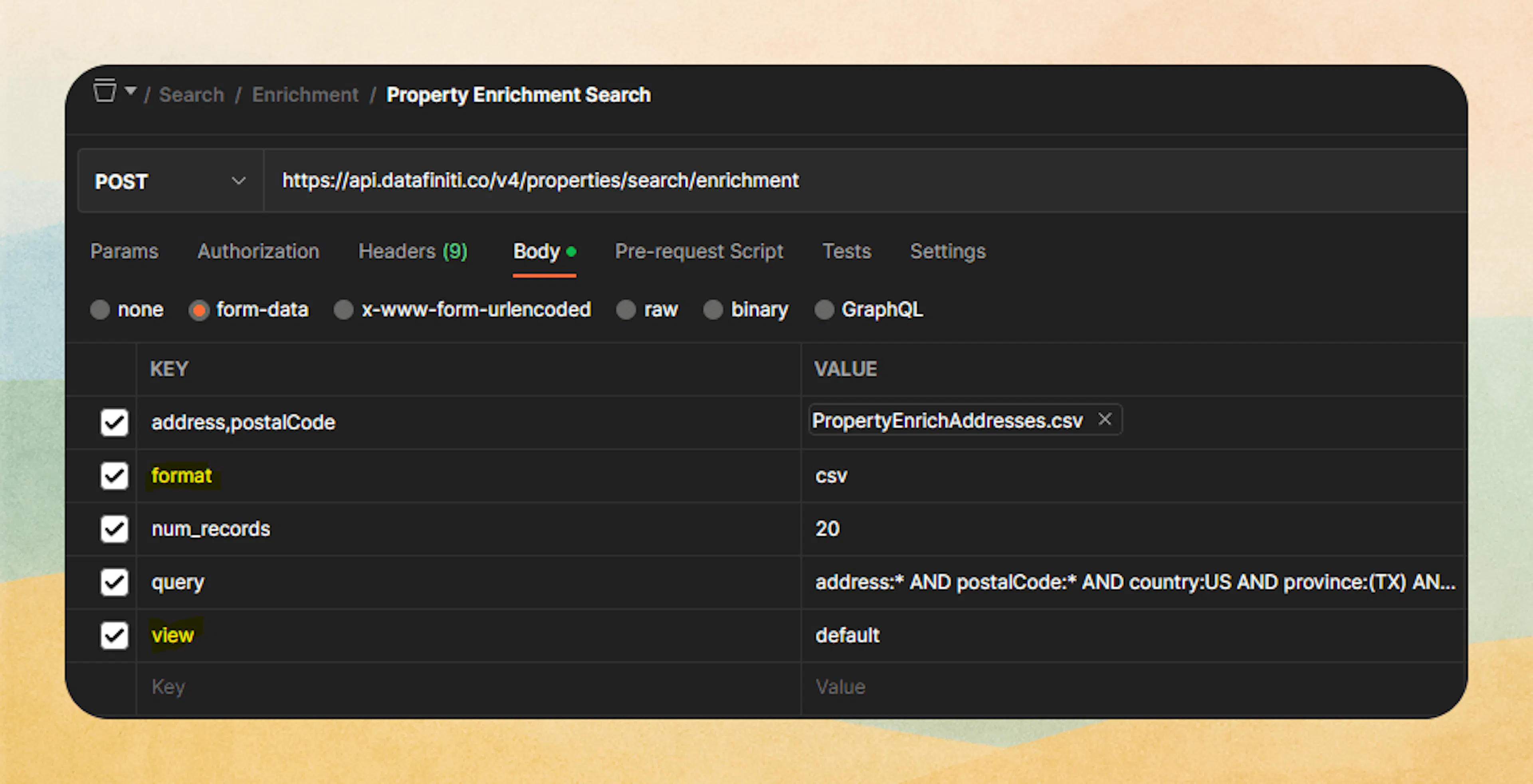The height and width of the screenshot is (784, 1533).
Task: Open the Tests tab
Action: pos(847,251)
